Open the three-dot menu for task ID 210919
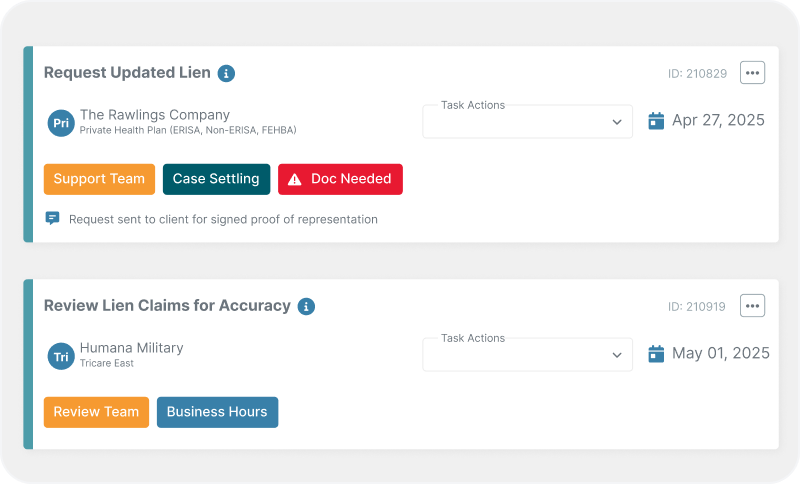This screenshot has width=800, height=484. coord(753,306)
